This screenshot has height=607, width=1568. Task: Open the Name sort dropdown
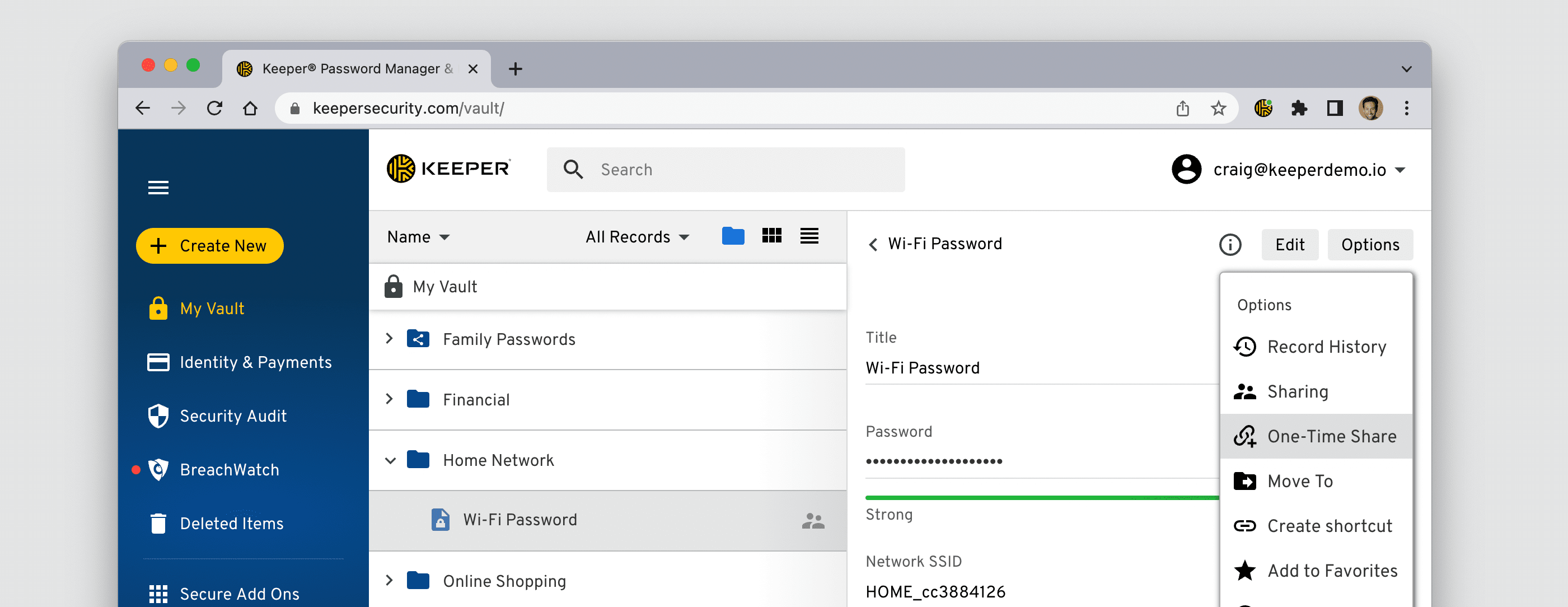[418, 237]
